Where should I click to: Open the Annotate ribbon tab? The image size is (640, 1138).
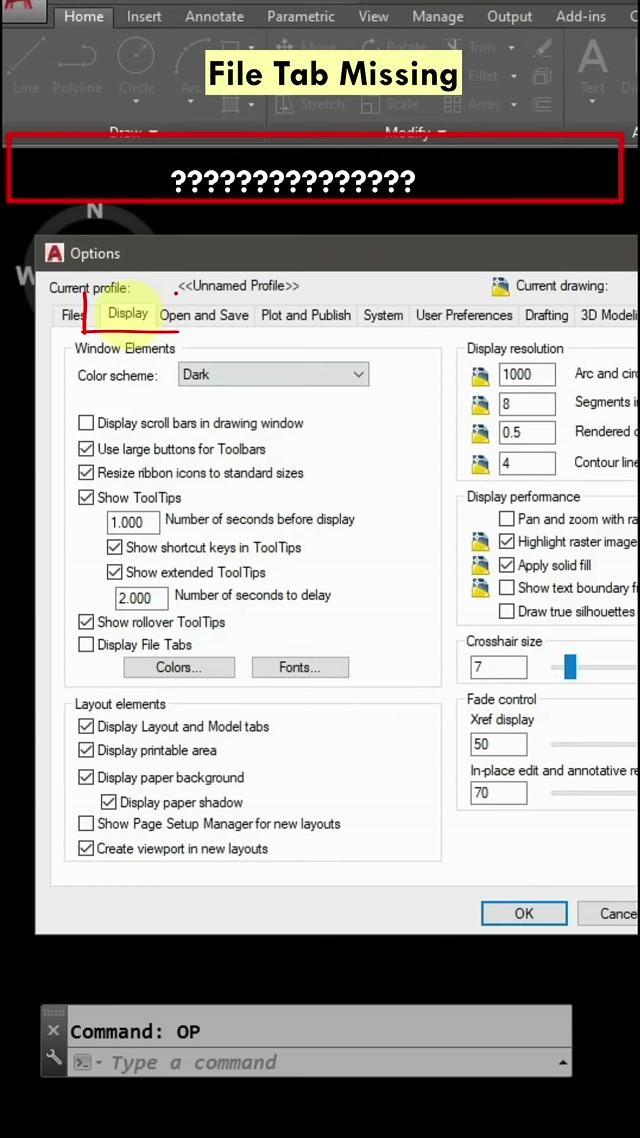point(214,16)
